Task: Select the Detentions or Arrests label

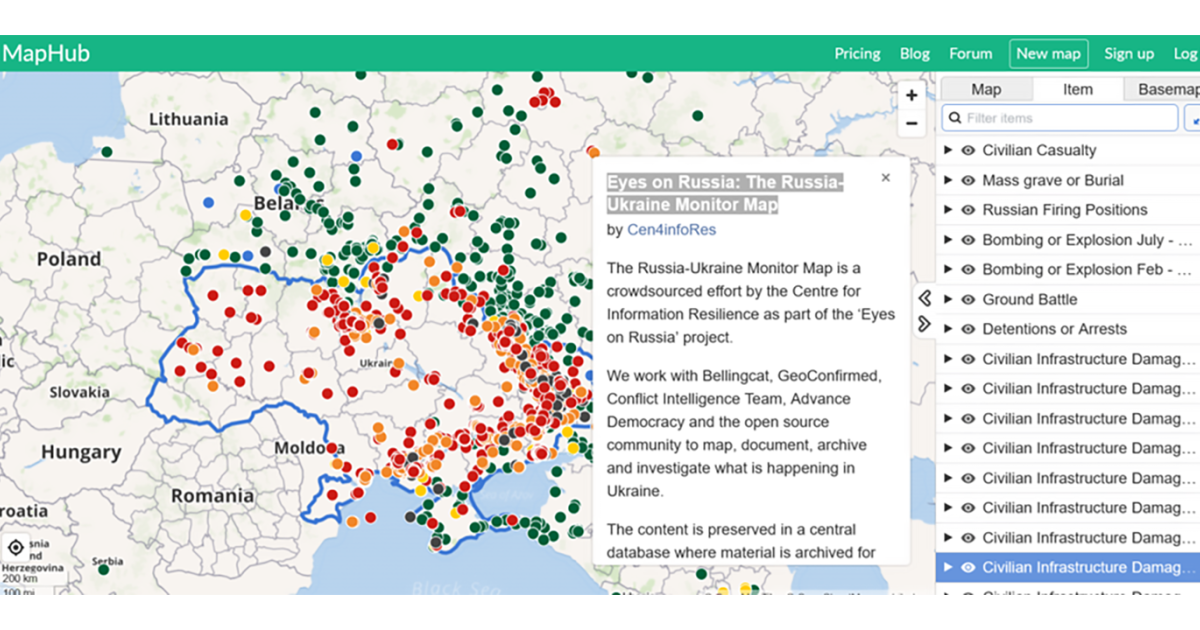Action: click(1054, 329)
